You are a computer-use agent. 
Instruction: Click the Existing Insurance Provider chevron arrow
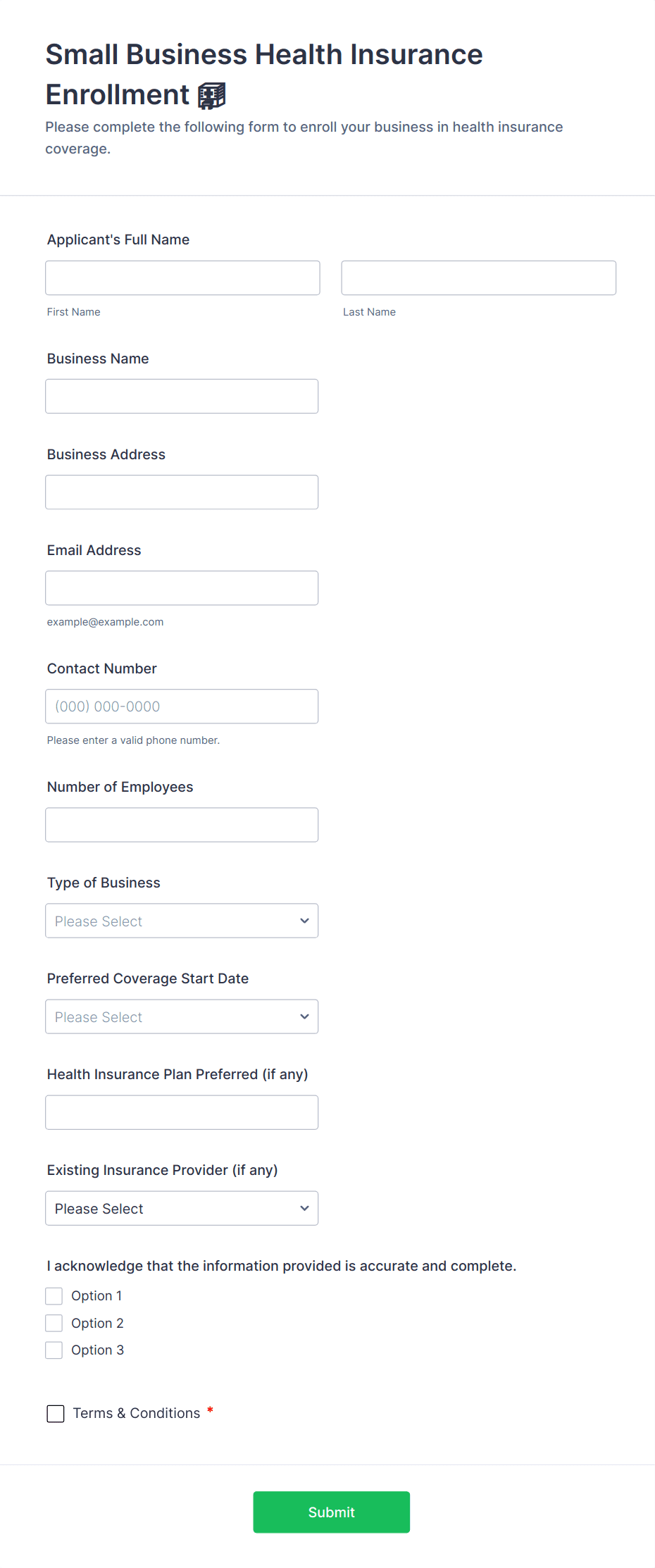(x=304, y=1208)
